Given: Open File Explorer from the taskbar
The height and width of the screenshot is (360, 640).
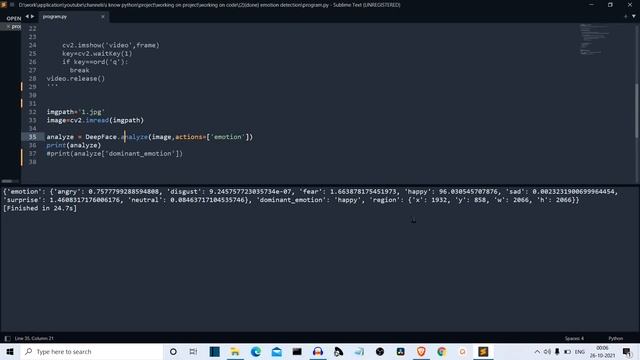Looking at the screenshot, I should 235,351.
